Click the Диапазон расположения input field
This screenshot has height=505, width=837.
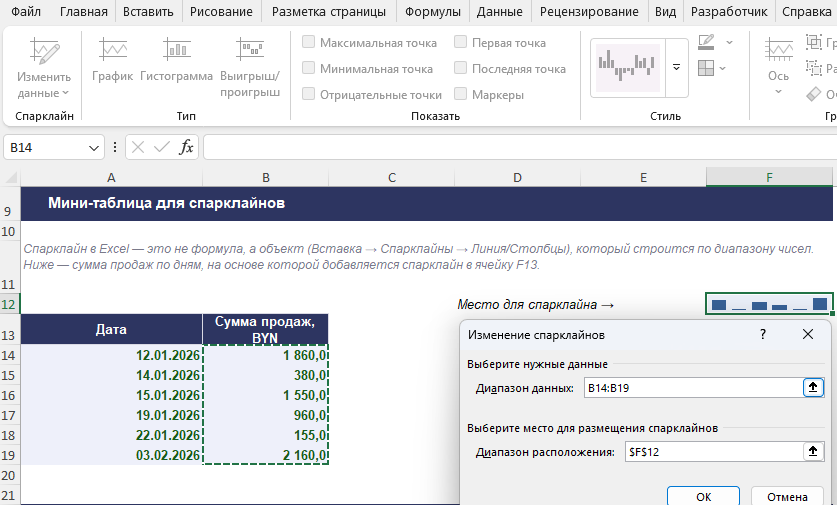(714, 452)
